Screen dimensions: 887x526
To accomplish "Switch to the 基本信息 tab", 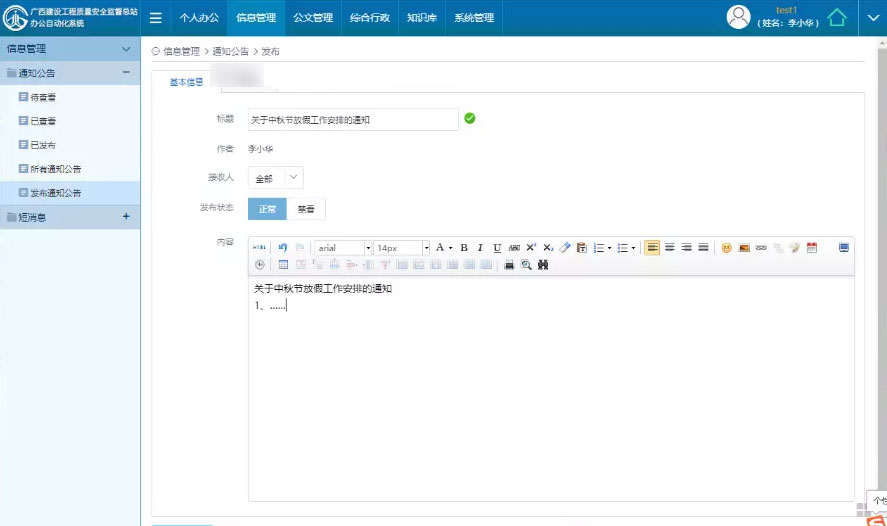I will point(187,82).
